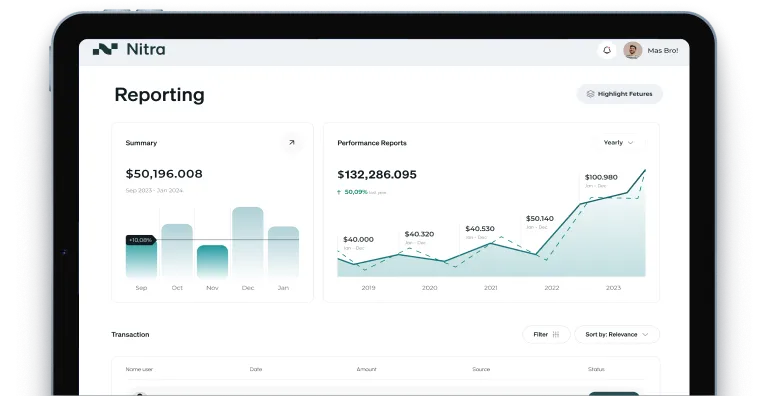Click the $132,286.095 performance total
The height and width of the screenshot is (396, 767).
pos(377,175)
